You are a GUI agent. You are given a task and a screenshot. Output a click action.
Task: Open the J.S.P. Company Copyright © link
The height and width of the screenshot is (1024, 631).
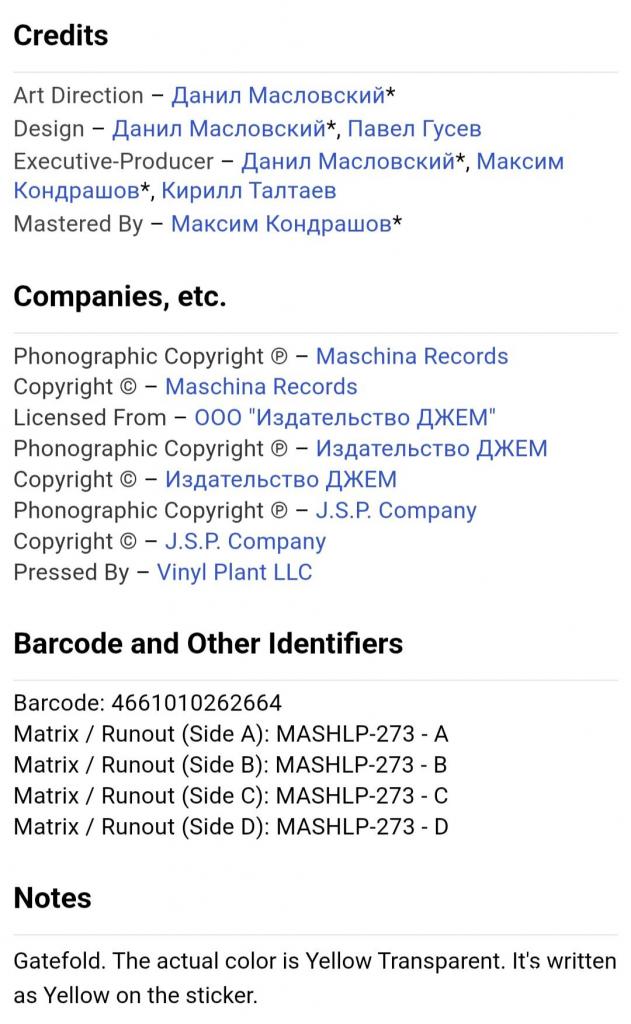coord(245,542)
